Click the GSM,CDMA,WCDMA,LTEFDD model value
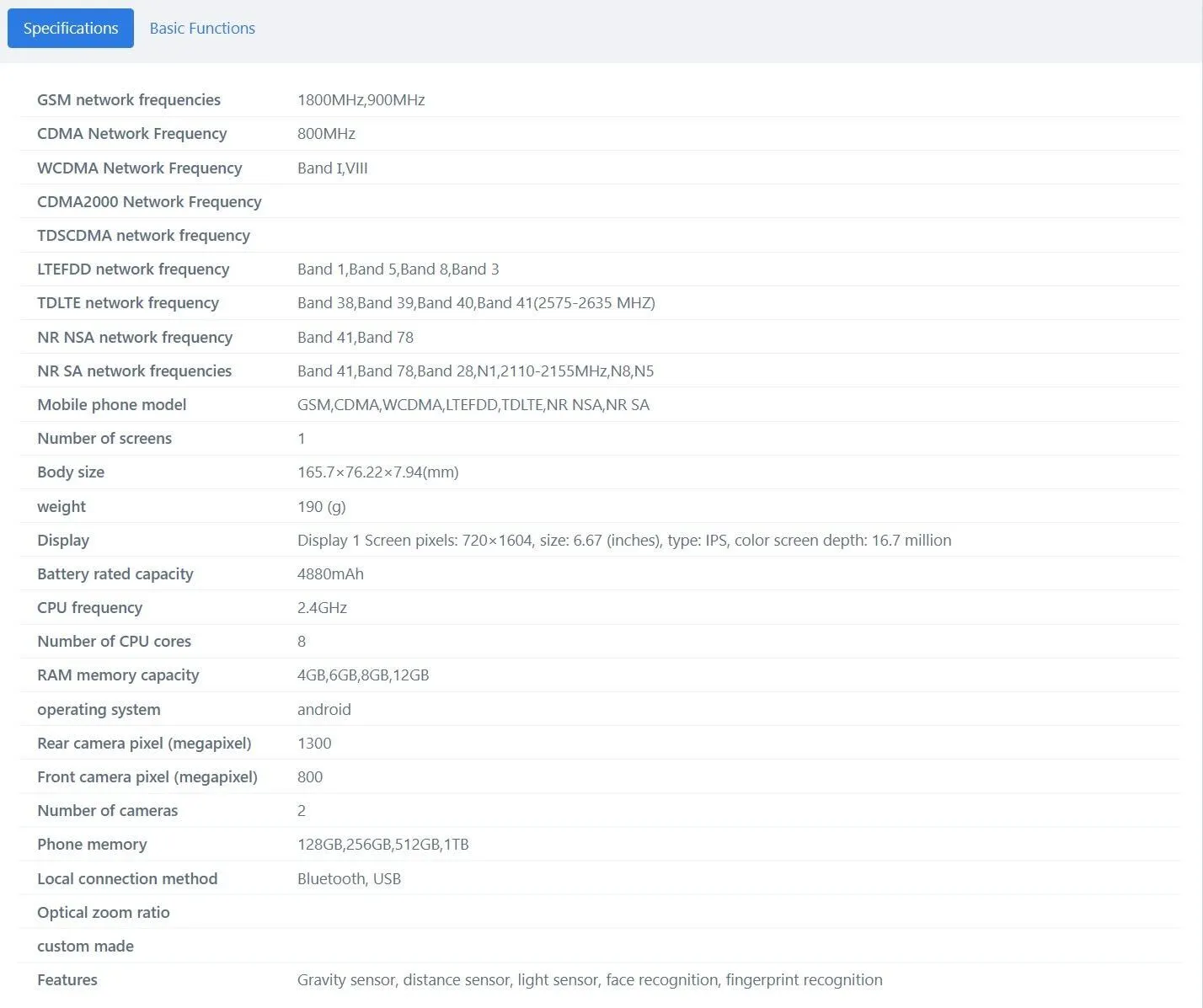Viewport: 1203px width, 1008px height. click(473, 404)
